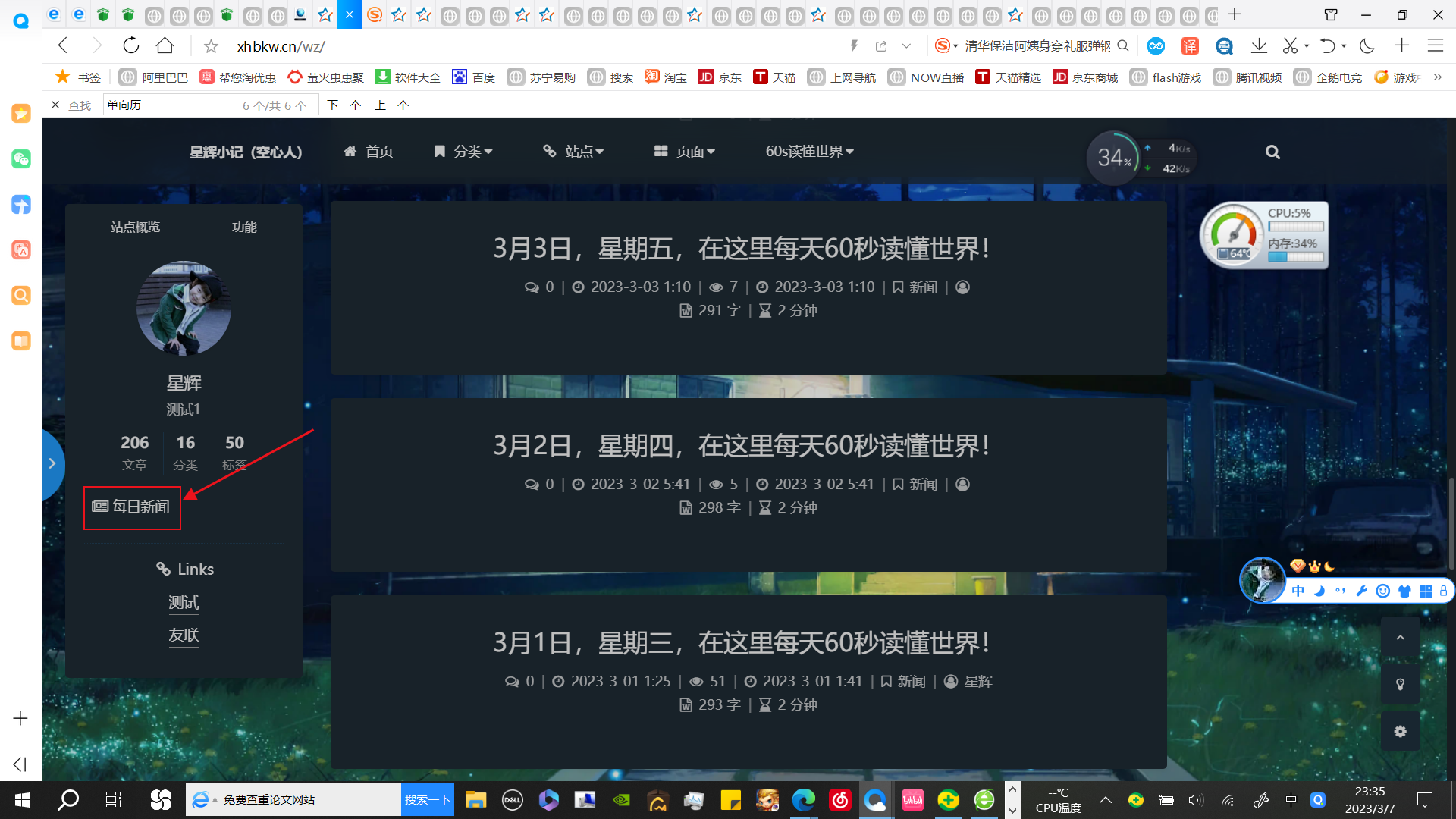The height and width of the screenshot is (819, 1456).
Task: Open the address bar history dropdown arrow
Action: pos(906,46)
